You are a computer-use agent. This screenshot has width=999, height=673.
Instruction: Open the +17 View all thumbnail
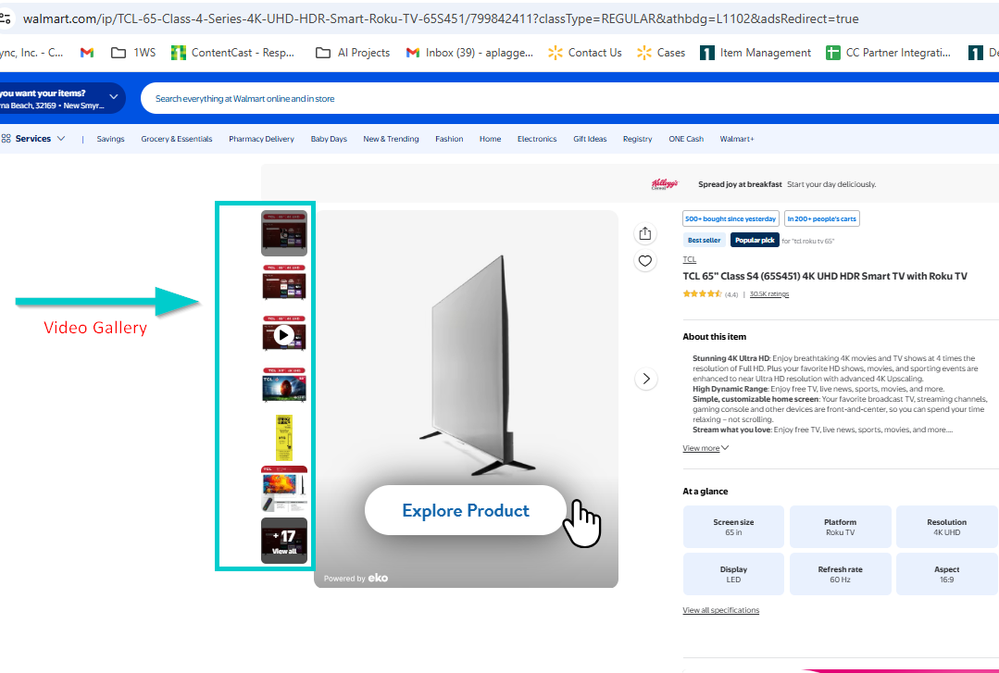pos(284,540)
